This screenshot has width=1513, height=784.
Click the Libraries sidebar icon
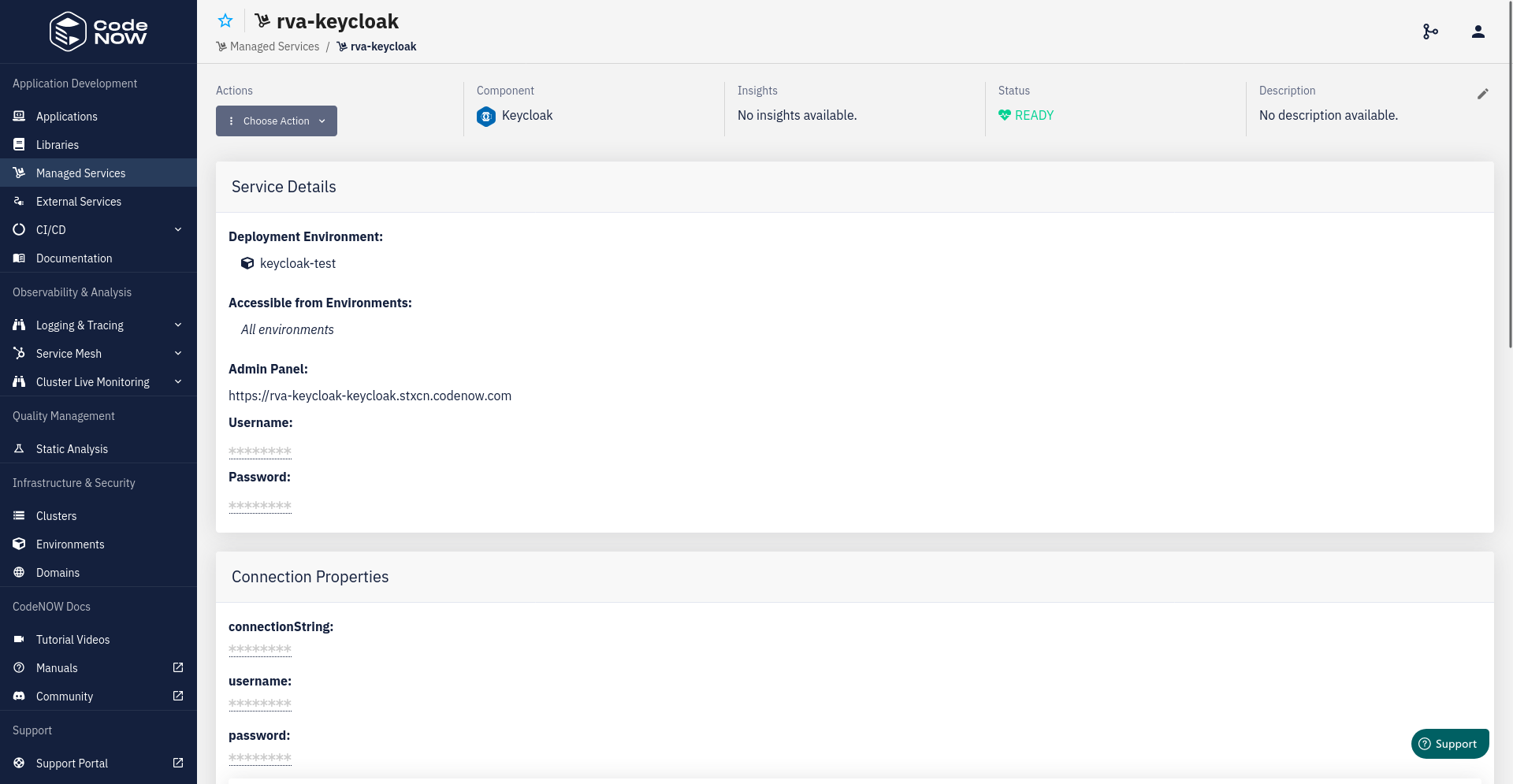[x=19, y=144]
